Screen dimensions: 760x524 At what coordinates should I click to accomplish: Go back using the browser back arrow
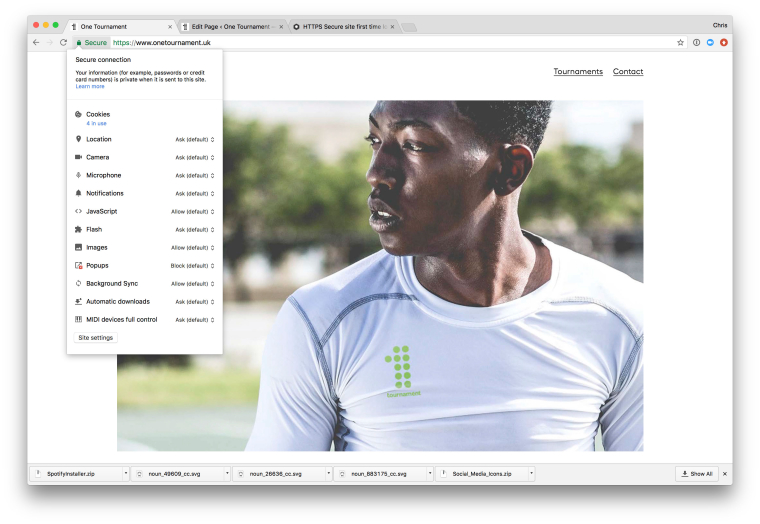(36, 43)
